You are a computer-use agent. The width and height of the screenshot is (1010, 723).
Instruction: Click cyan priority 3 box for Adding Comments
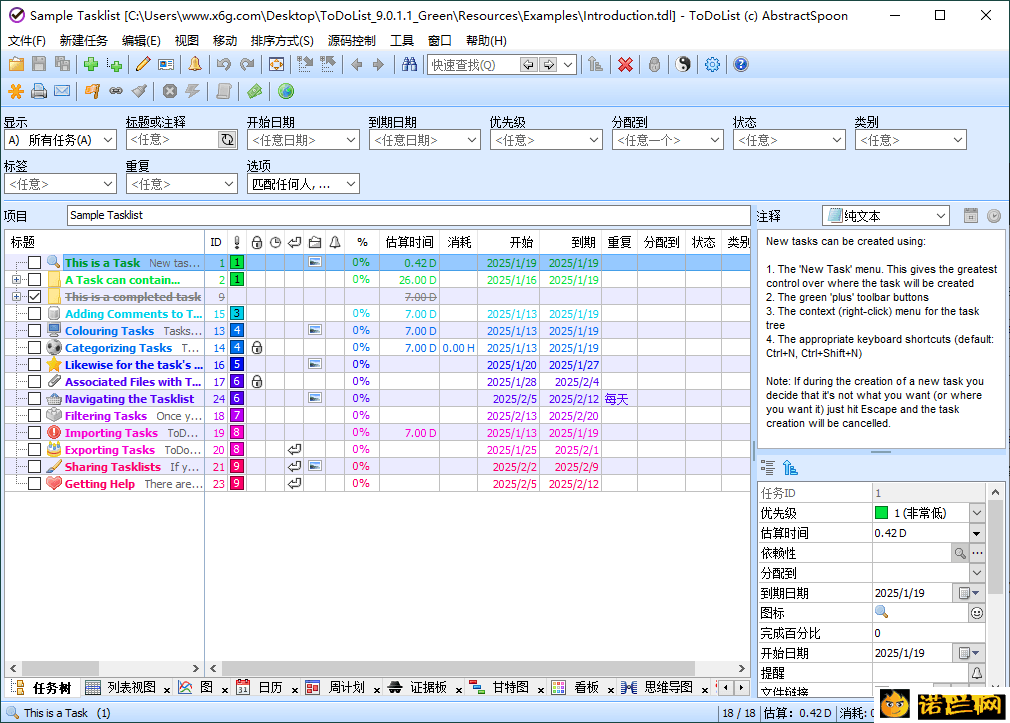pos(237,314)
